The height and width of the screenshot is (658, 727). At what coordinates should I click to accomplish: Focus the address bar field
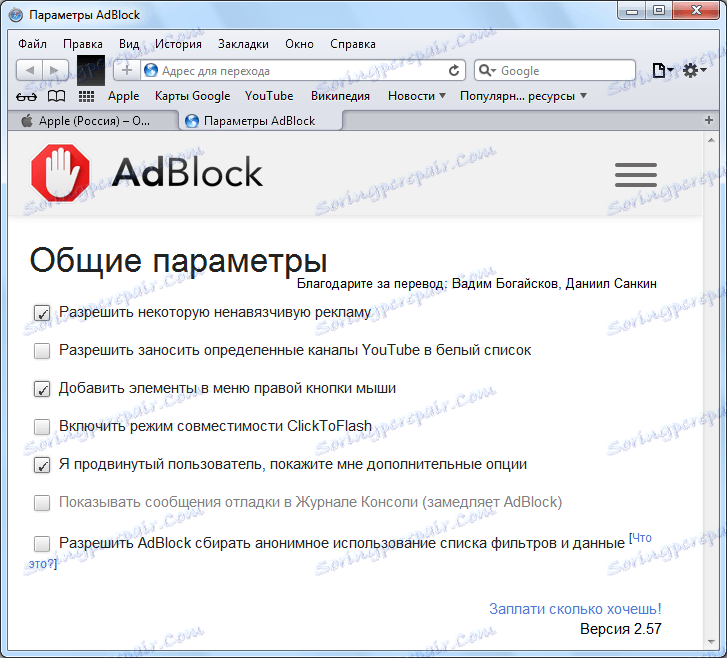click(x=304, y=70)
